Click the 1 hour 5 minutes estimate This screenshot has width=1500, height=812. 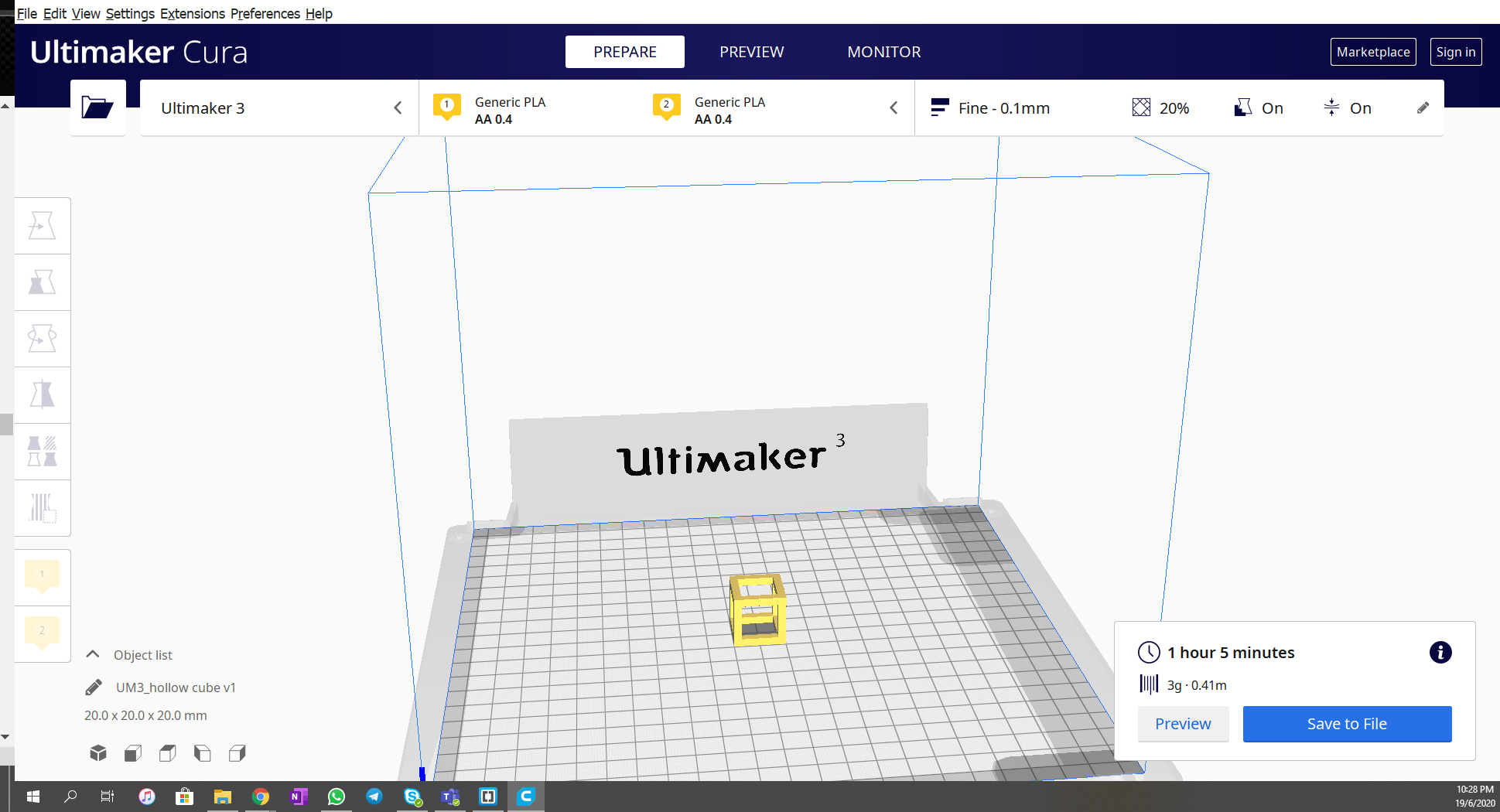click(1231, 653)
